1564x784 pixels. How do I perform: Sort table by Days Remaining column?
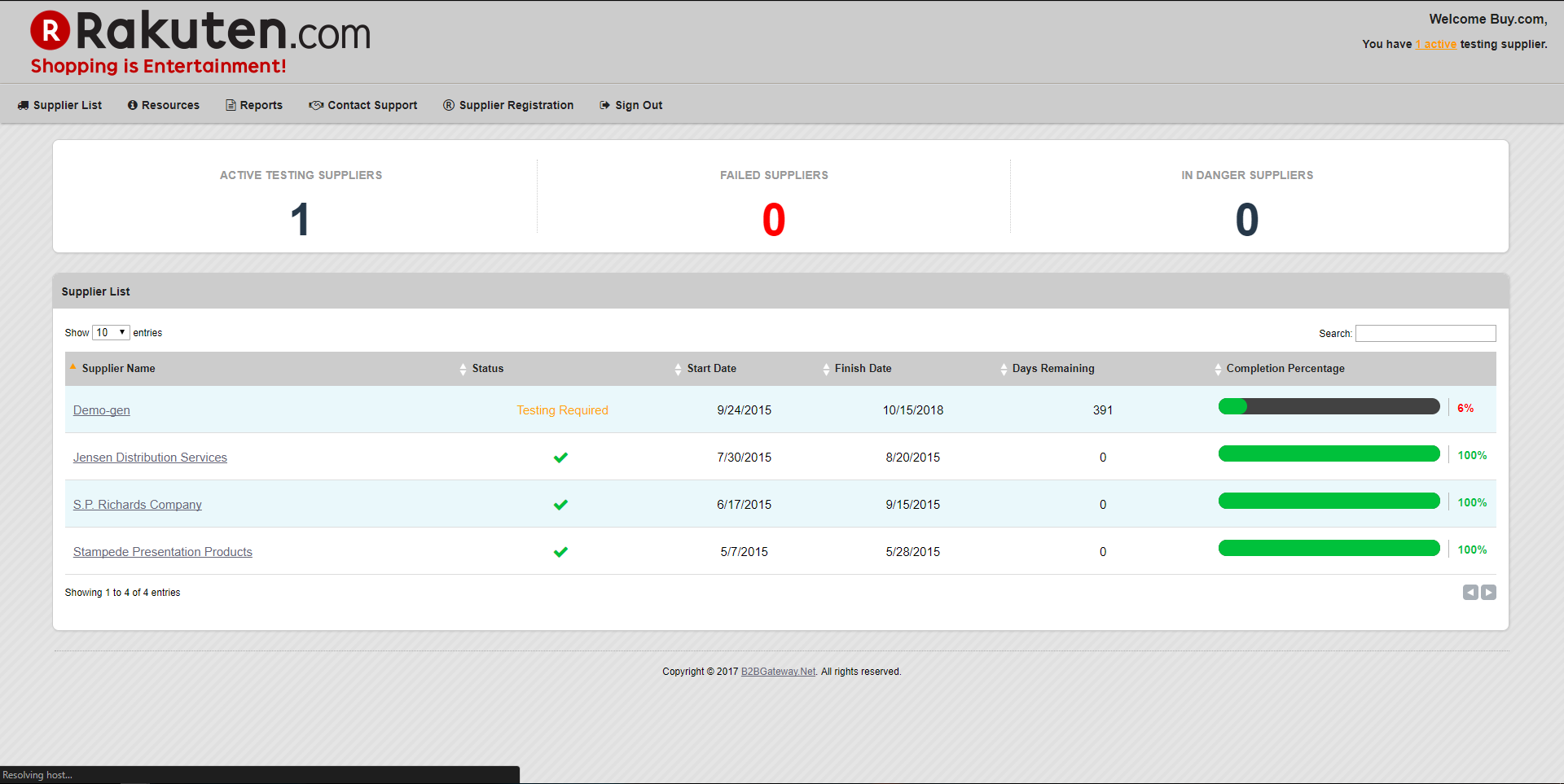point(1103,369)
